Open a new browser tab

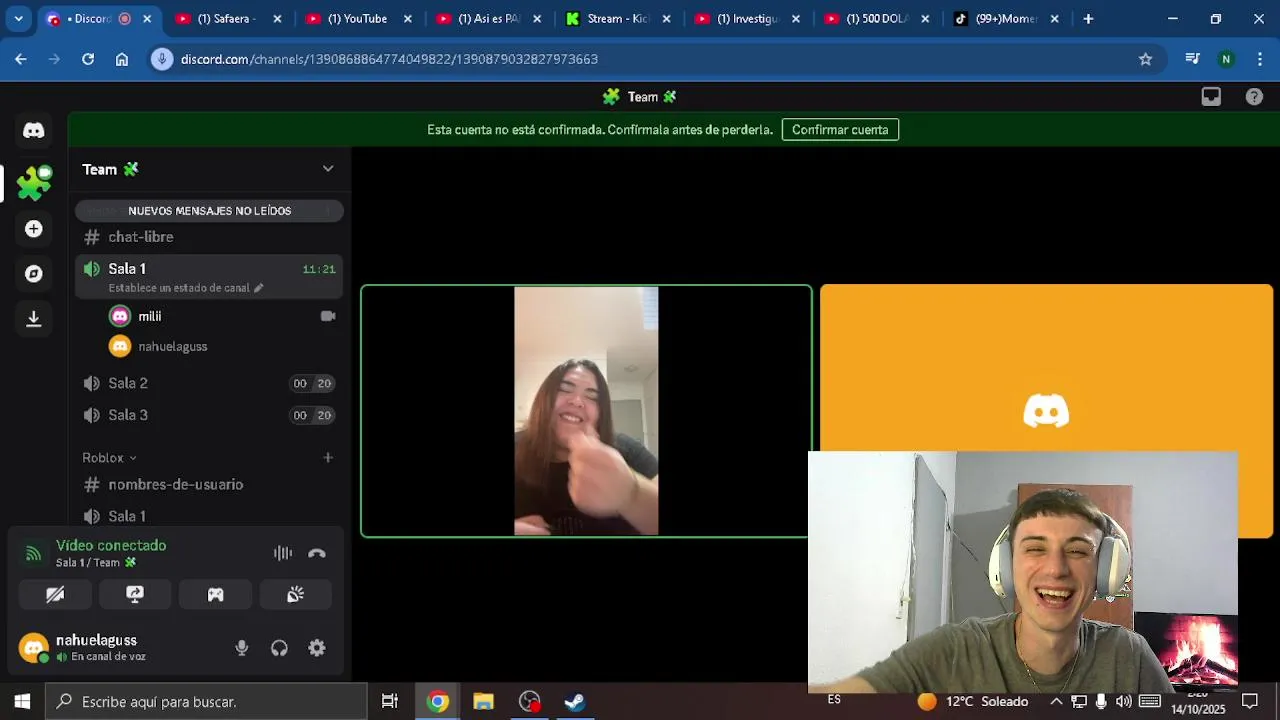(1088, 19)
